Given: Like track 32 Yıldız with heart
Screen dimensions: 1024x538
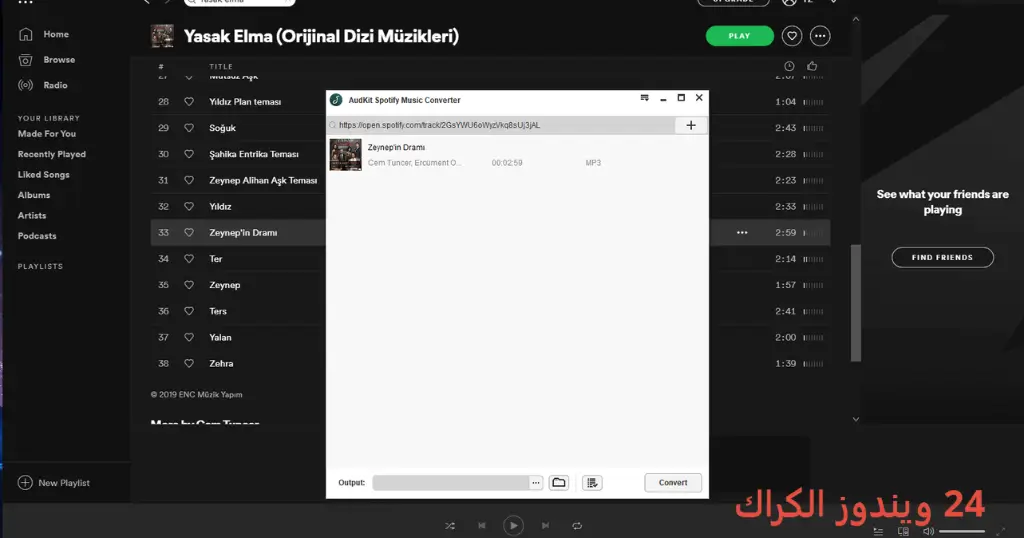Looking at the screenshot, I should [x=189, y=206].
